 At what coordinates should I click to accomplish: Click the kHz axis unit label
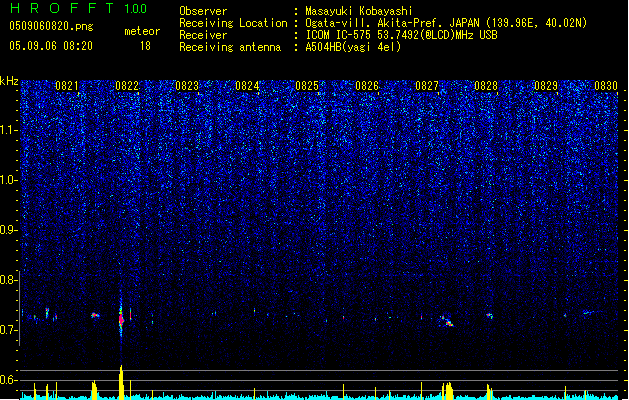click(x=9, y=81)
